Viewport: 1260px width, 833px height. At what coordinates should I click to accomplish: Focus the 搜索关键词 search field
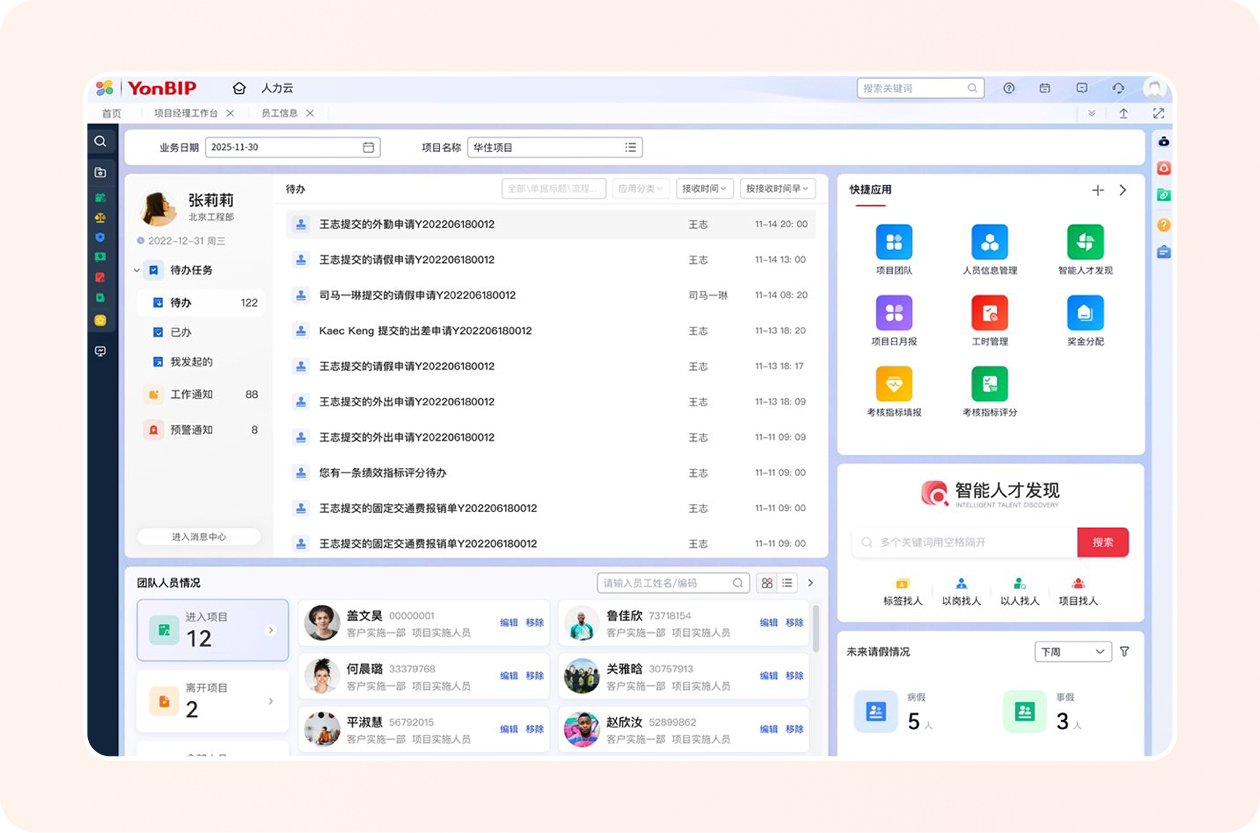click(921, 88)
